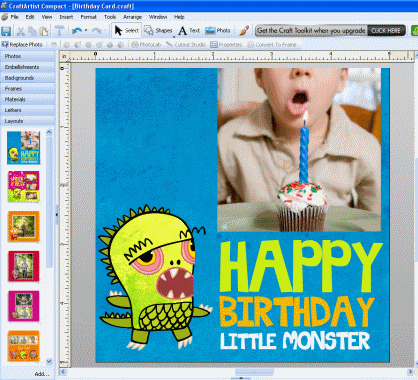The width and height of the screenshot is (418, 380).
Task: Click the Replace Photo icon
Action: pos(22,44)
